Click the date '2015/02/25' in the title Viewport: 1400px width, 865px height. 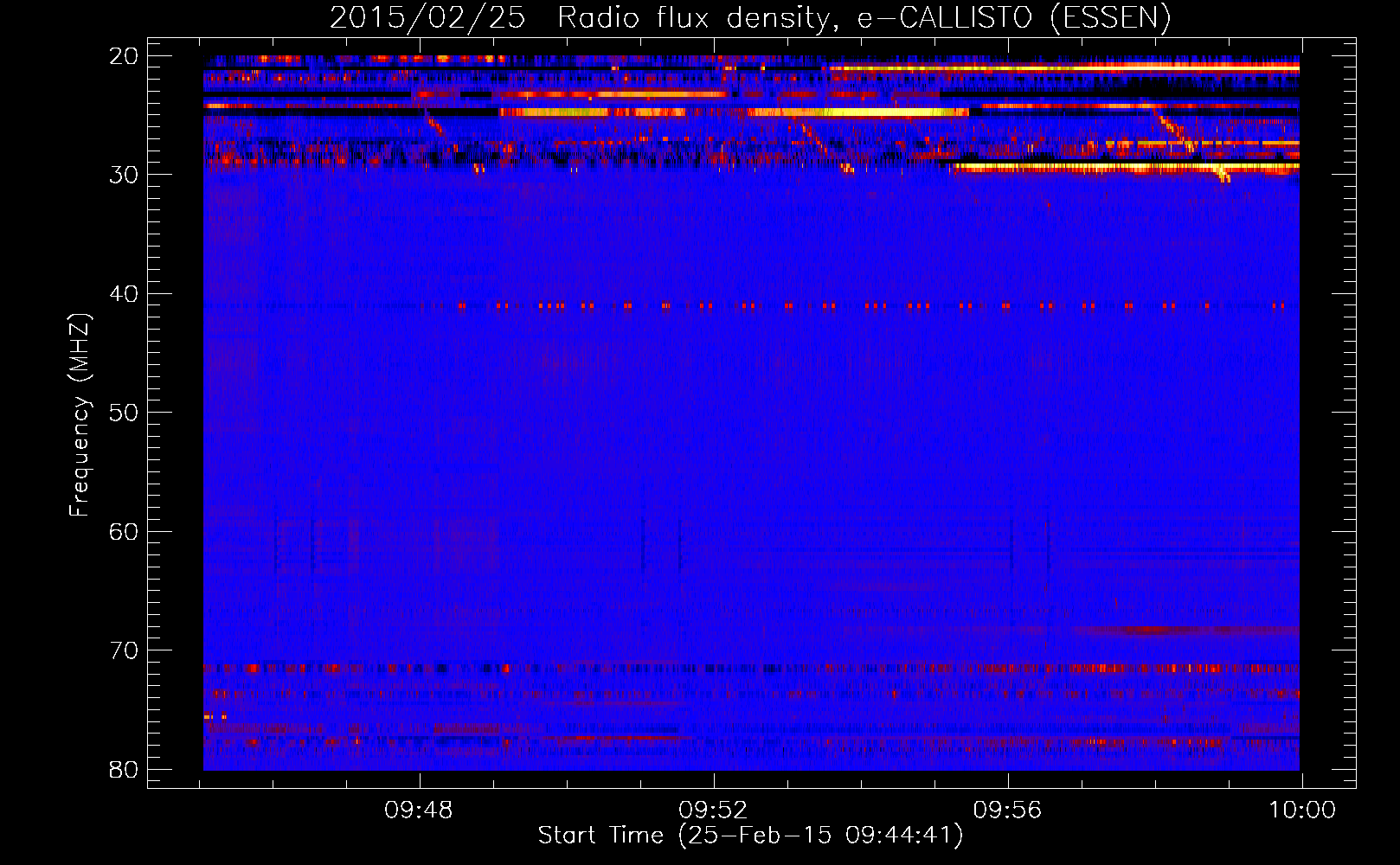427,18
